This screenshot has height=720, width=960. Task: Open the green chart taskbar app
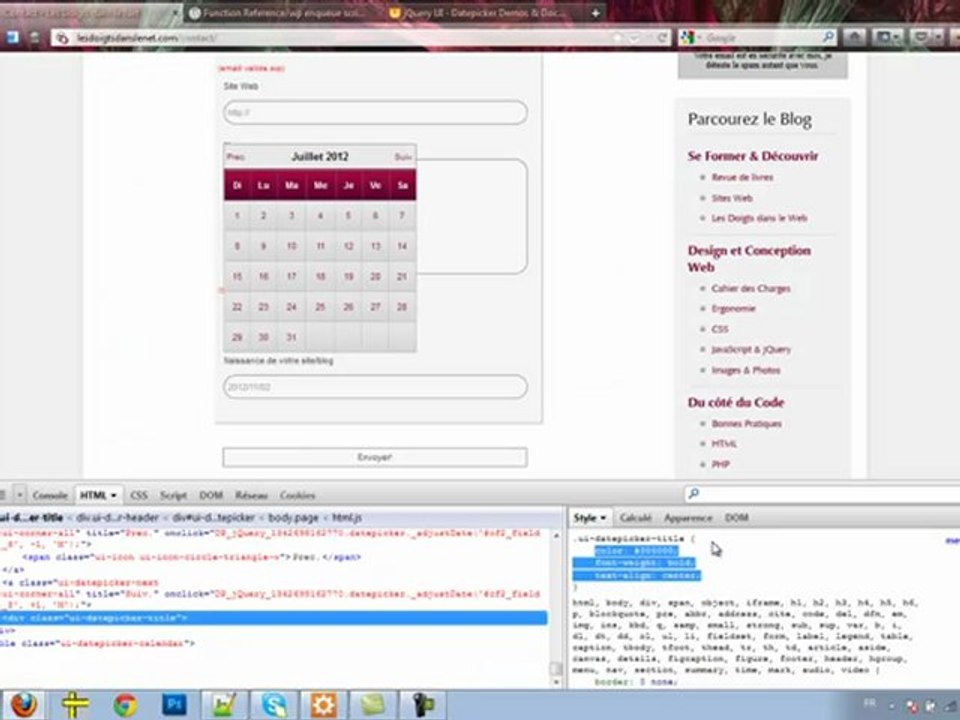click(224, 705)
